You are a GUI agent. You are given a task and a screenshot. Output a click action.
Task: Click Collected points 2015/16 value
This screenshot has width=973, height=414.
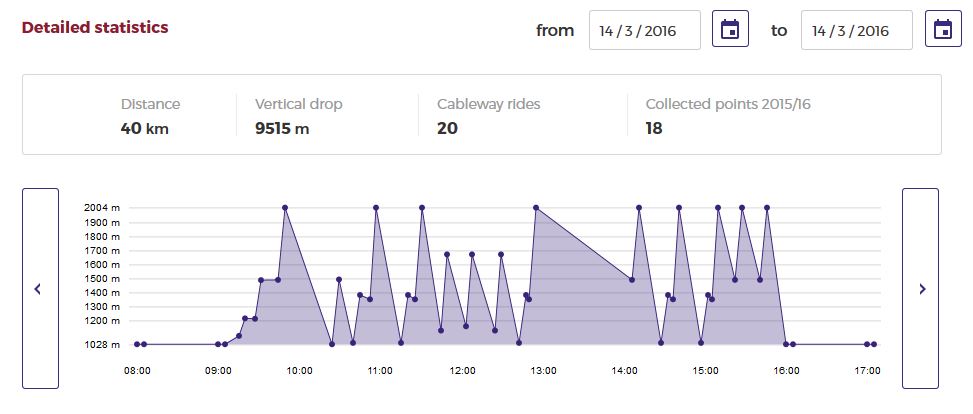(654, 128)
